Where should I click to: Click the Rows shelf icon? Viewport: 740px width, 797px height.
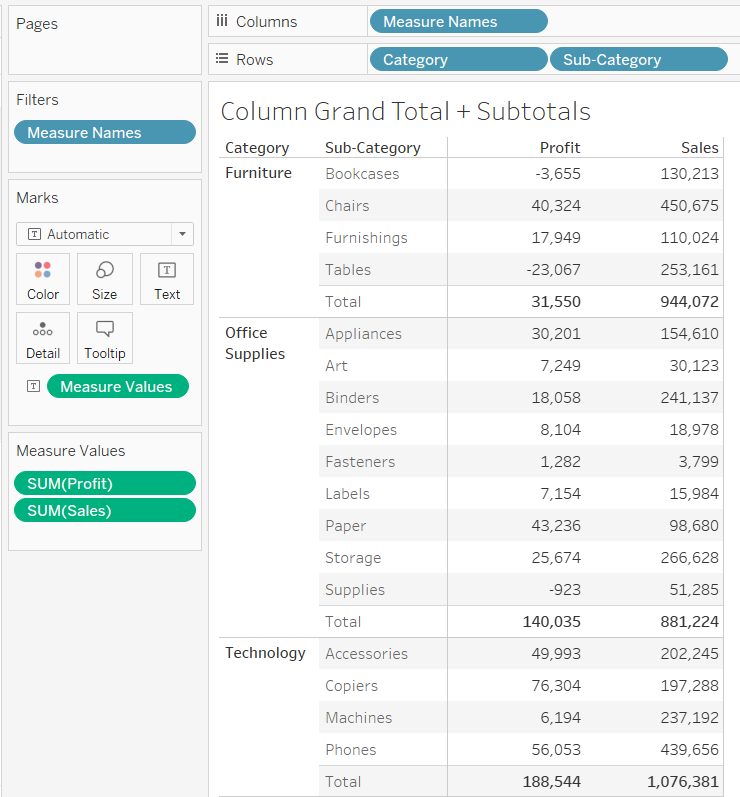[222, 59]
